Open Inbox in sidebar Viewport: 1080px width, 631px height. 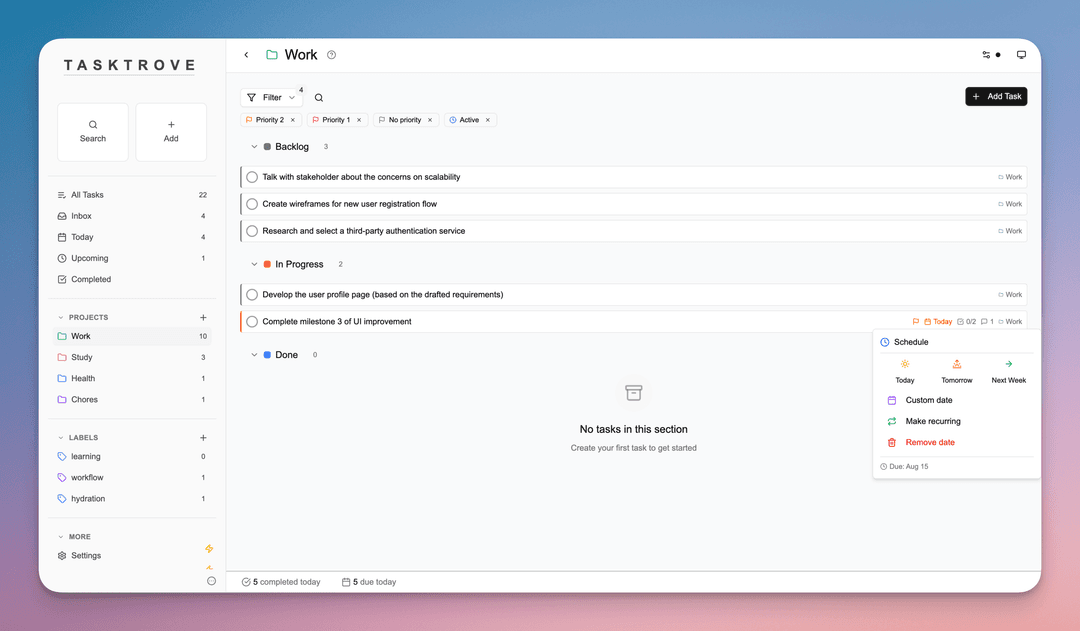point(132,216)
